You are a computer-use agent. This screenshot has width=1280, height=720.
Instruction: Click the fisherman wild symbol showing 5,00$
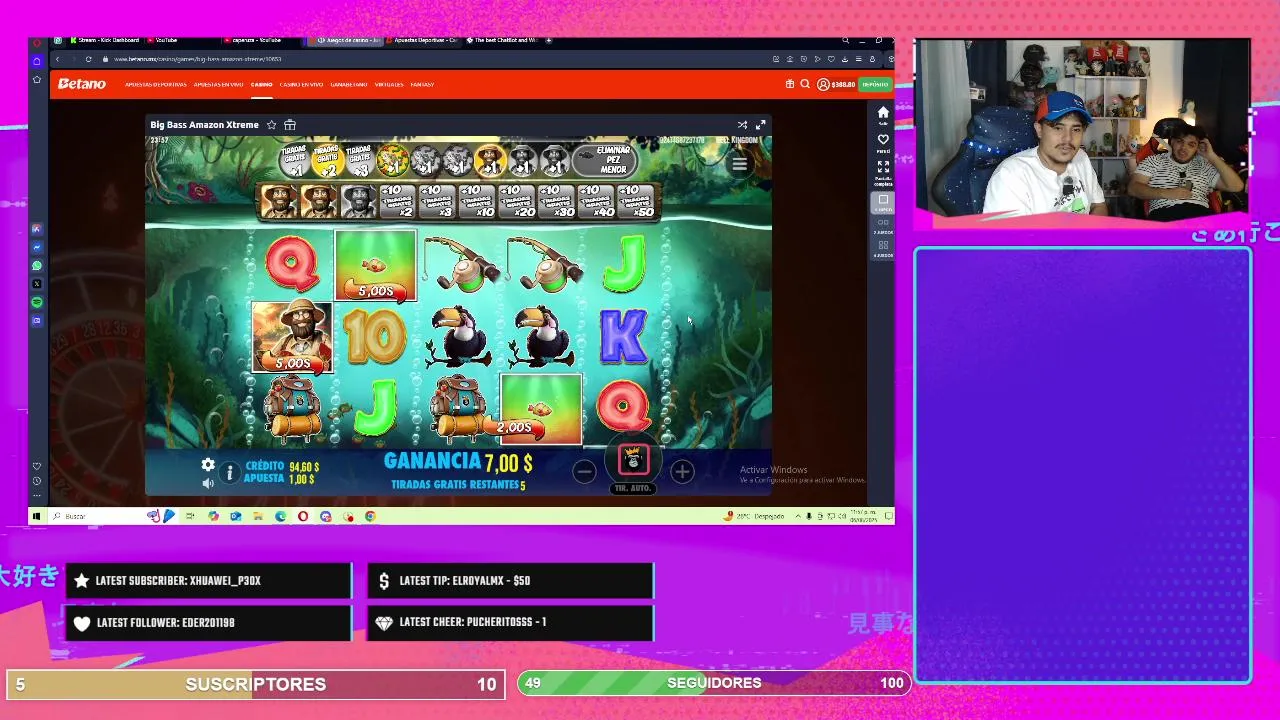(x=292, y=337)
